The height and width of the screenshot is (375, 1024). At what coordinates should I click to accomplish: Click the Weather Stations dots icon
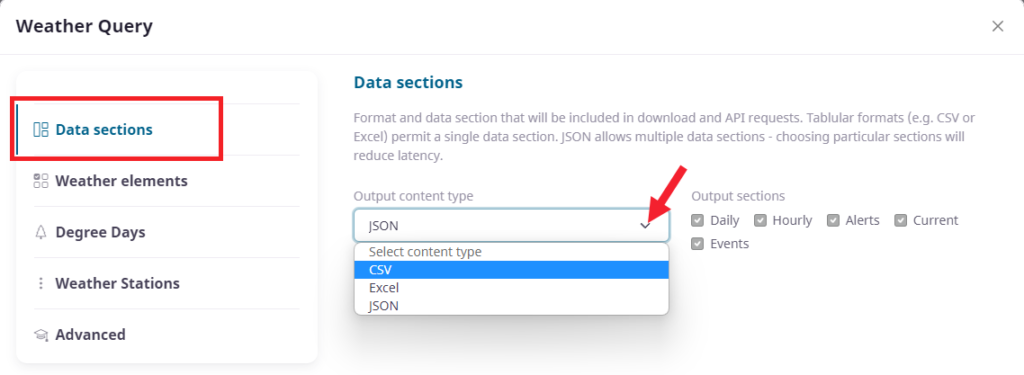(x=40, y=284)
